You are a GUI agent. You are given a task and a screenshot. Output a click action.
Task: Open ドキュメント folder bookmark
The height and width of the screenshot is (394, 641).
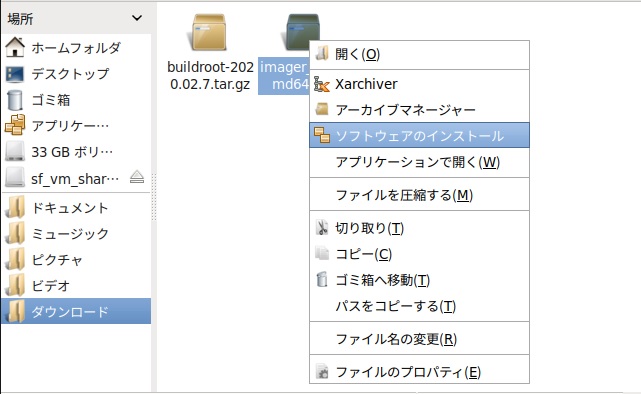tap(76, 208)
